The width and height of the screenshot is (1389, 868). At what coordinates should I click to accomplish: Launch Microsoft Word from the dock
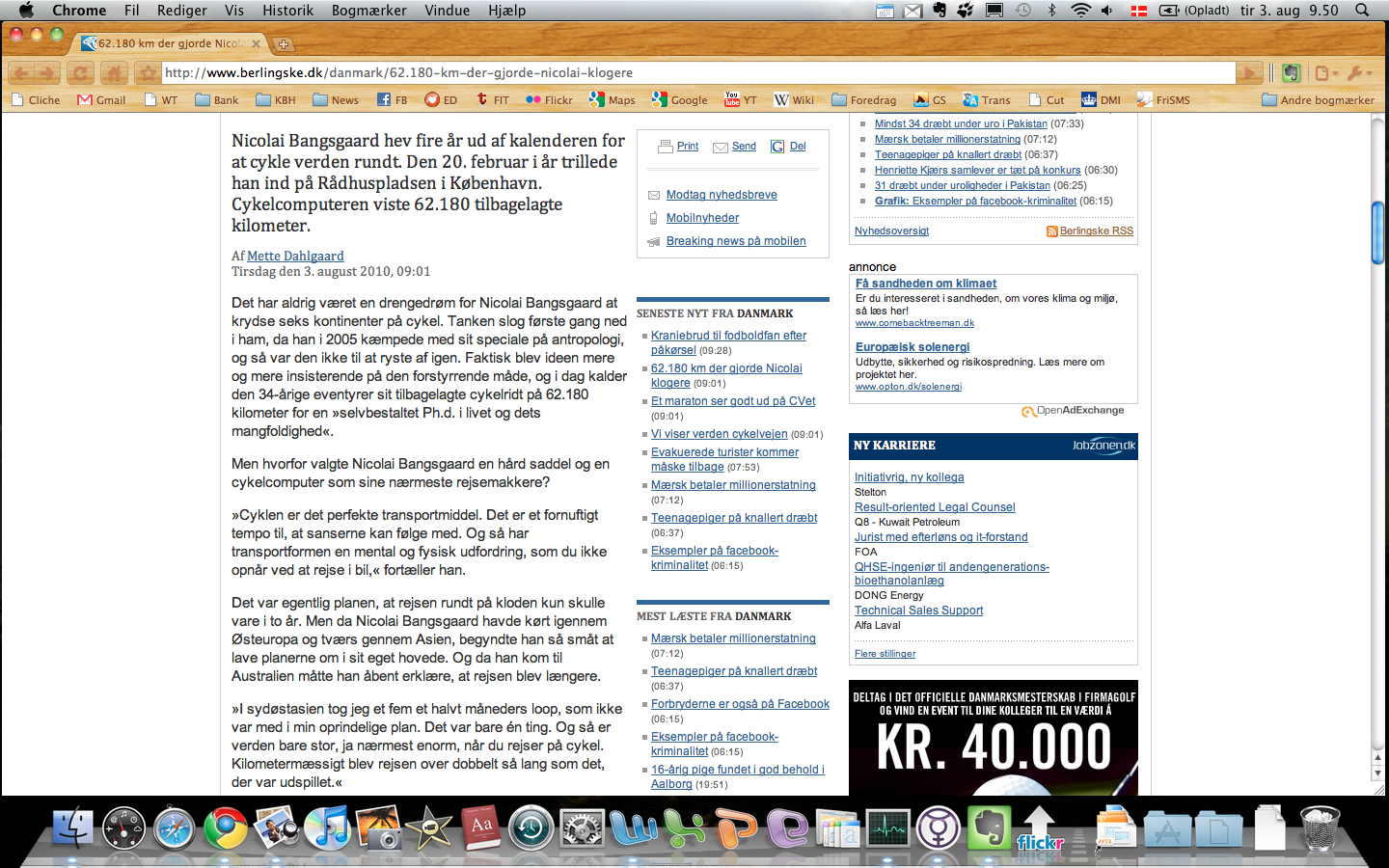[x=633, y=827]
